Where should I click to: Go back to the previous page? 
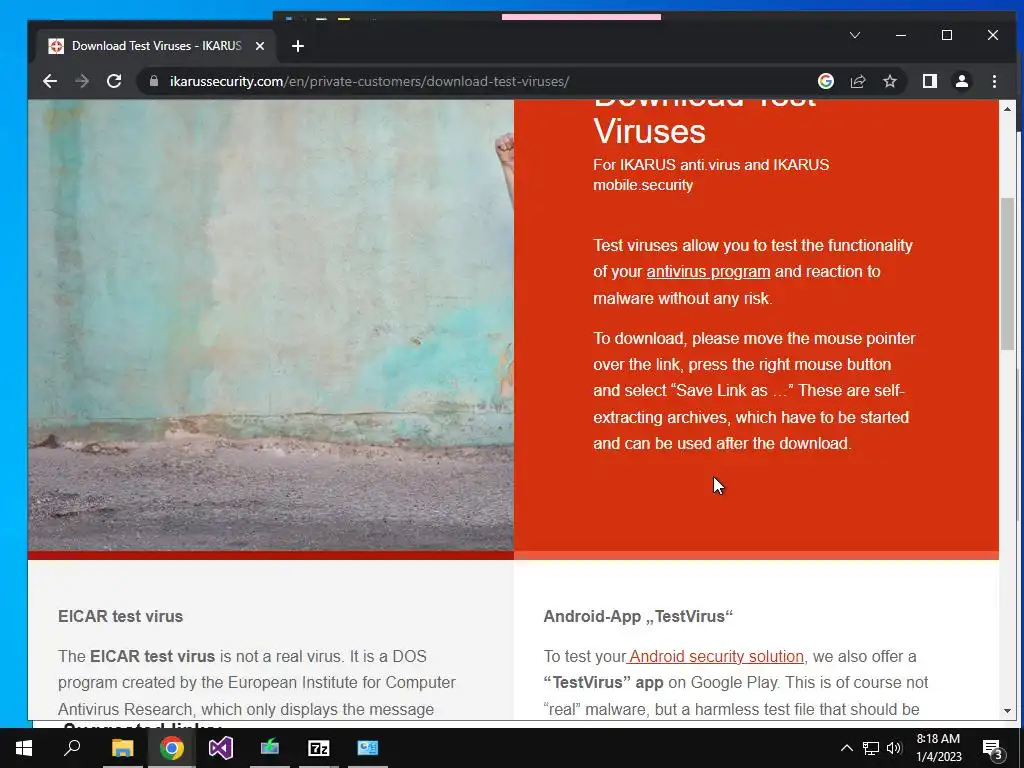(x=50, y=82)
